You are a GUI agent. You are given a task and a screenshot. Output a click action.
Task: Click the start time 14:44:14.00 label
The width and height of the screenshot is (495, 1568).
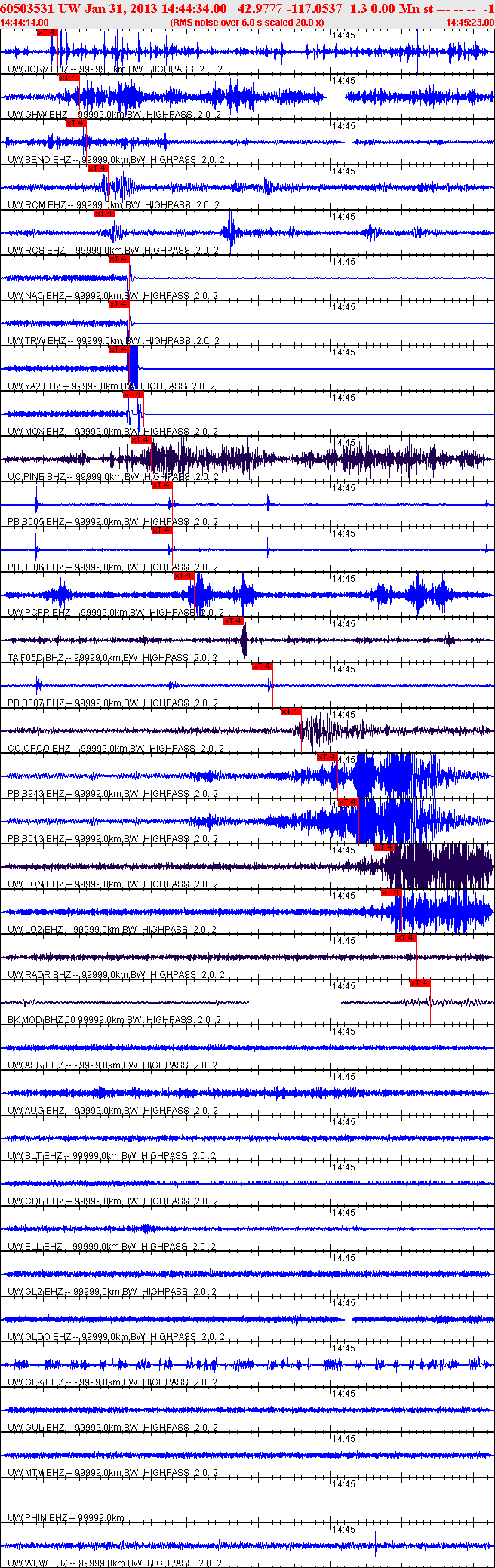coord(25,23)
